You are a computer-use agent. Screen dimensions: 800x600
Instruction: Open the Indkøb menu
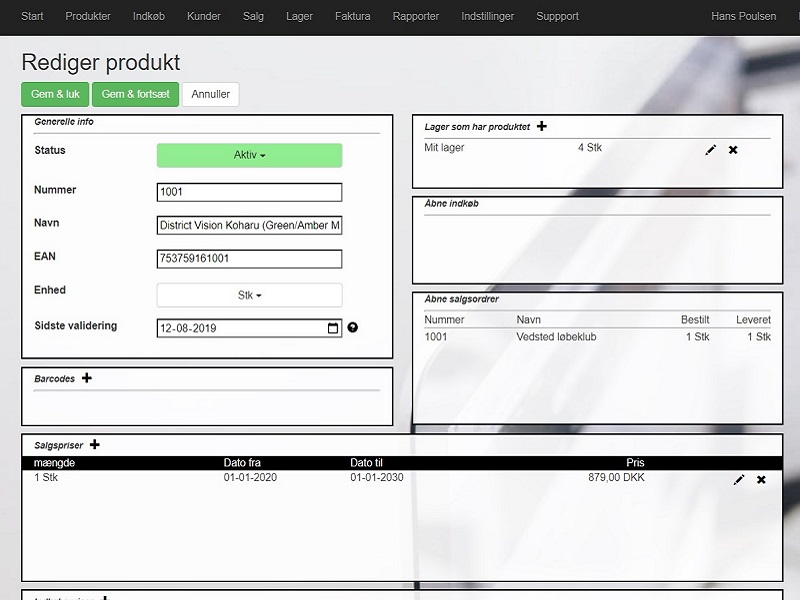pyautogui.click(x=149, y=16)
